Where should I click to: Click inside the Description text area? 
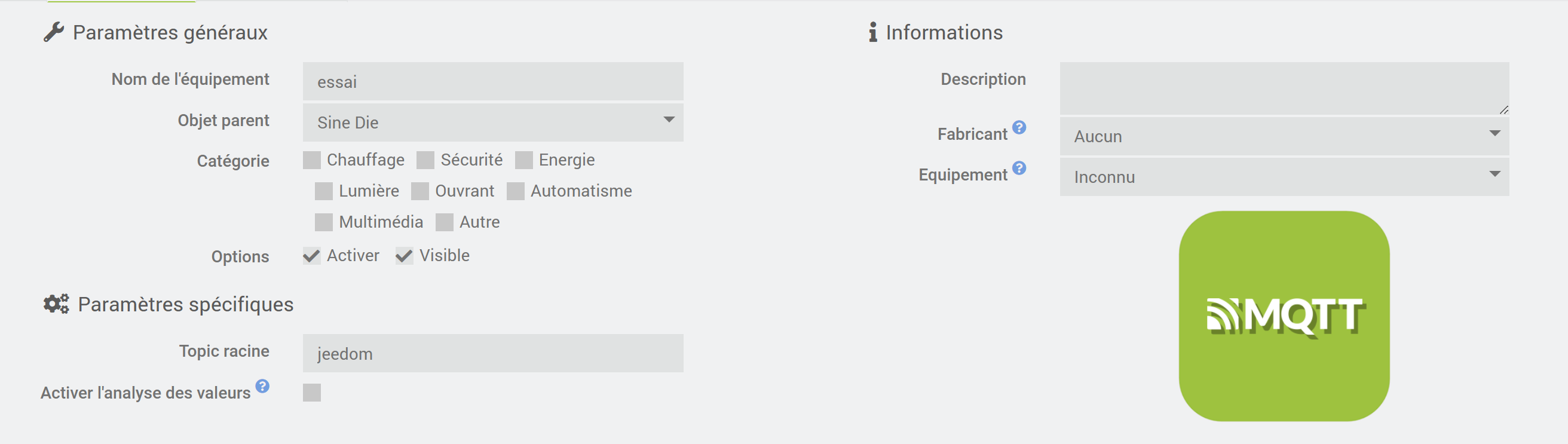[1284, 88]
